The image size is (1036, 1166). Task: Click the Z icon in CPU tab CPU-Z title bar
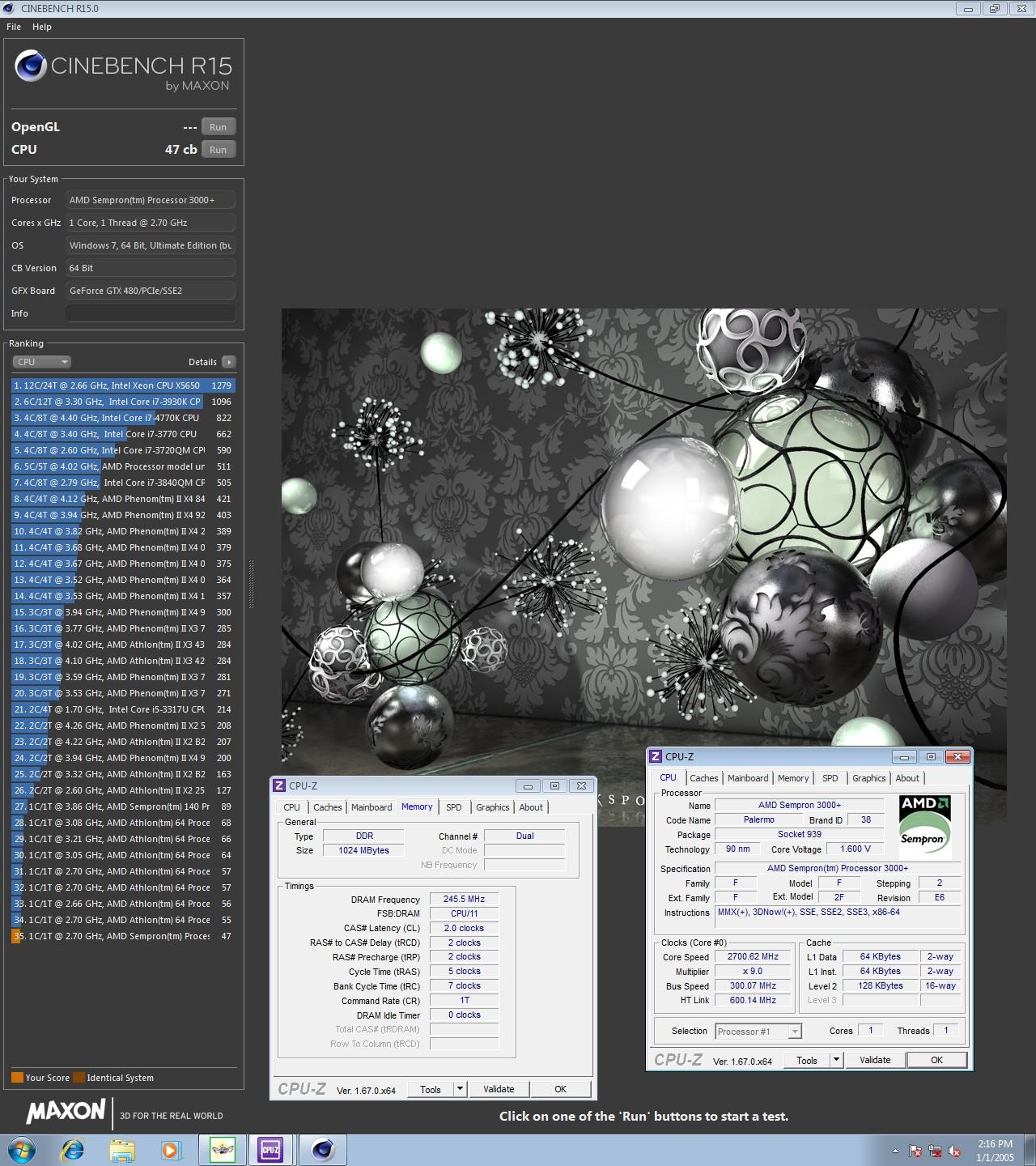click(656, 756)
